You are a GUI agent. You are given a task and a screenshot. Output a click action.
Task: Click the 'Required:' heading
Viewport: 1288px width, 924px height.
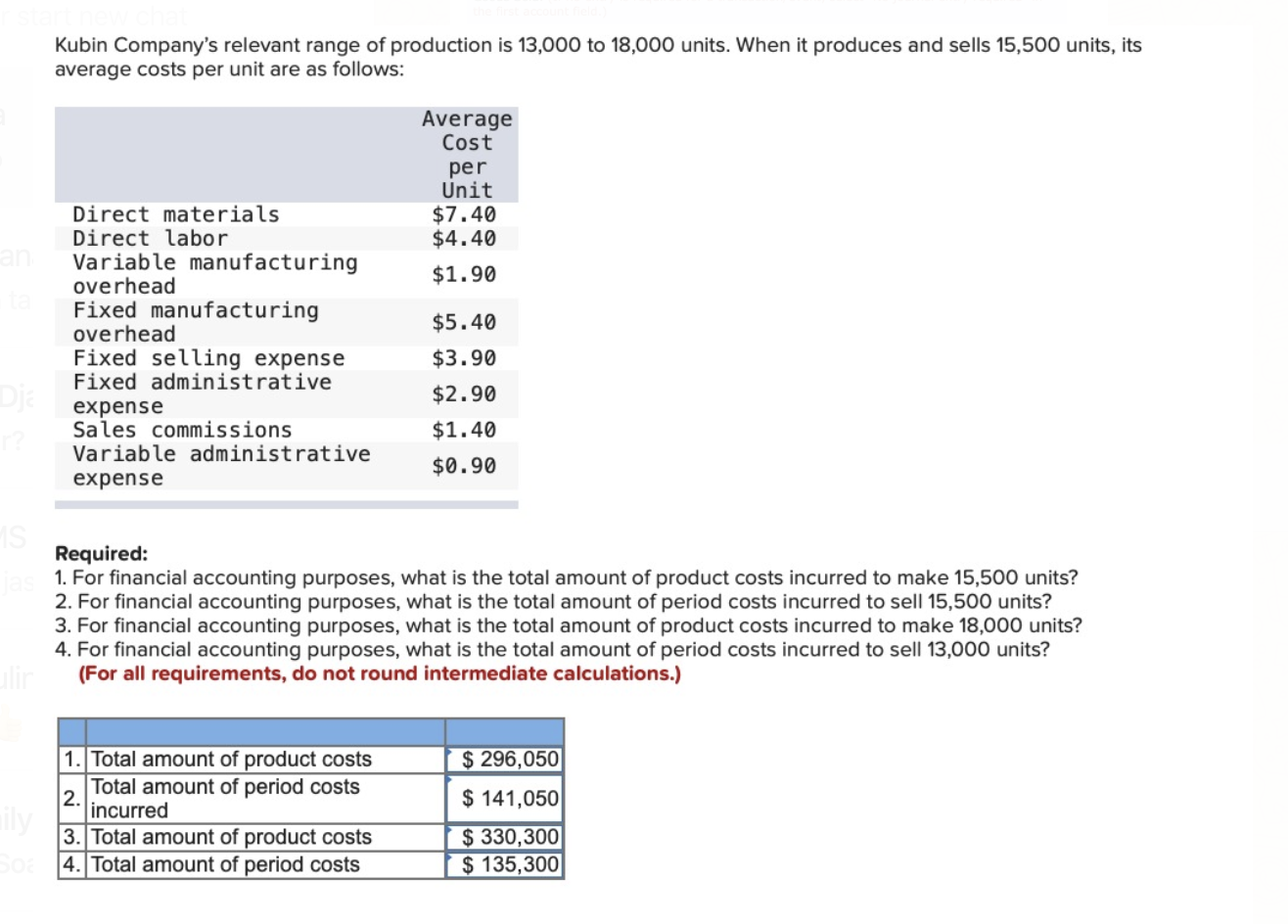tap(102, 554)
